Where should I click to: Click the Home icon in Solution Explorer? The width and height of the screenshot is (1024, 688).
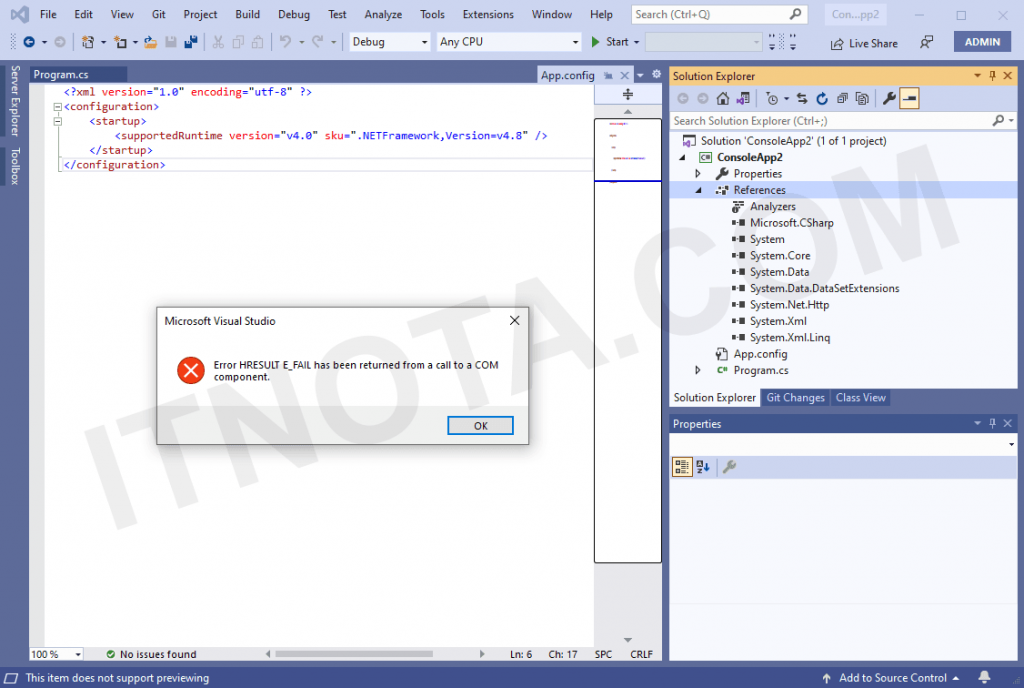[723, 98]
